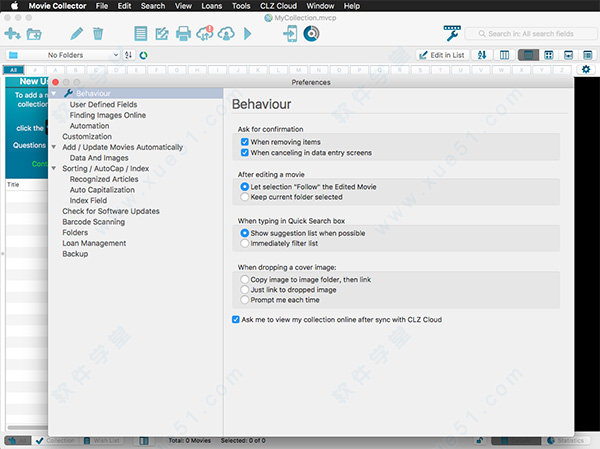Switch to the card view icon
The image size is (600, 449).
(569, 55)
